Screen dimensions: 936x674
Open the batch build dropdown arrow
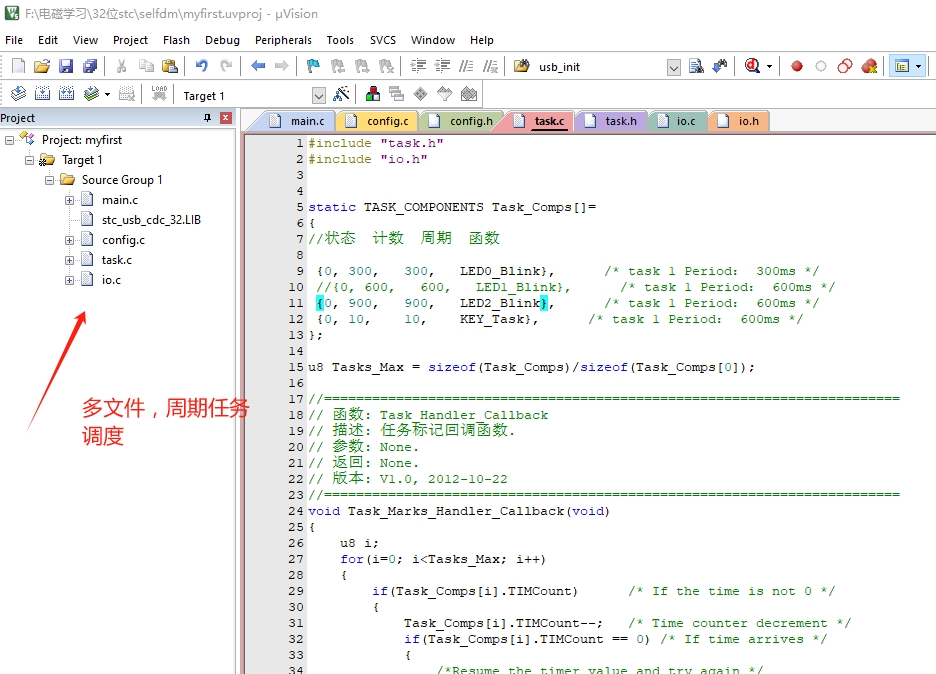[x=107, y=94]
